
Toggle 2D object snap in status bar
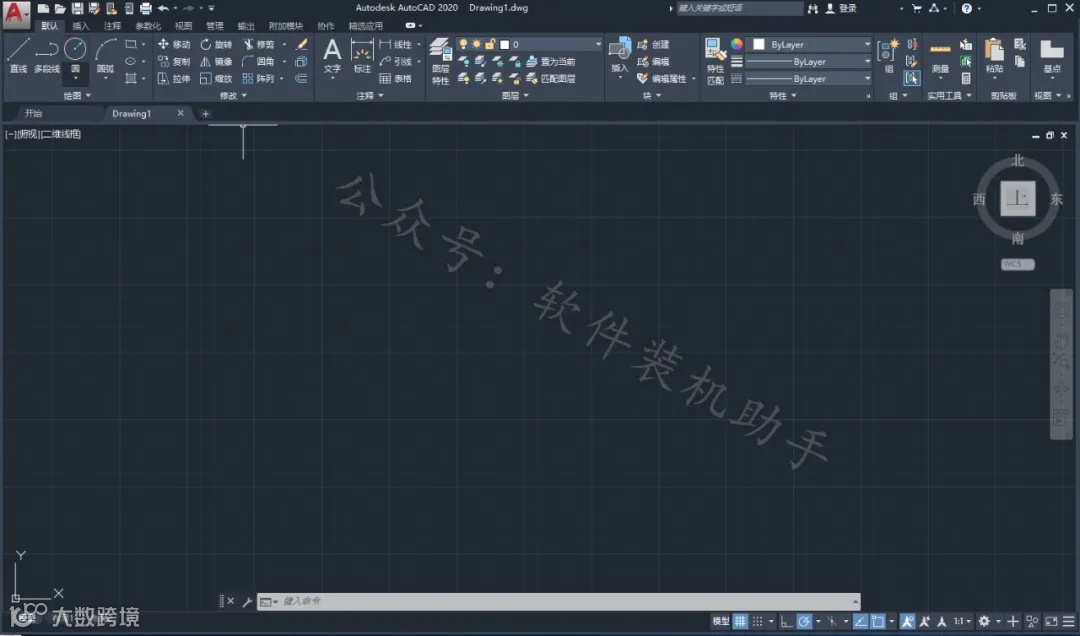tap(878, 621)
